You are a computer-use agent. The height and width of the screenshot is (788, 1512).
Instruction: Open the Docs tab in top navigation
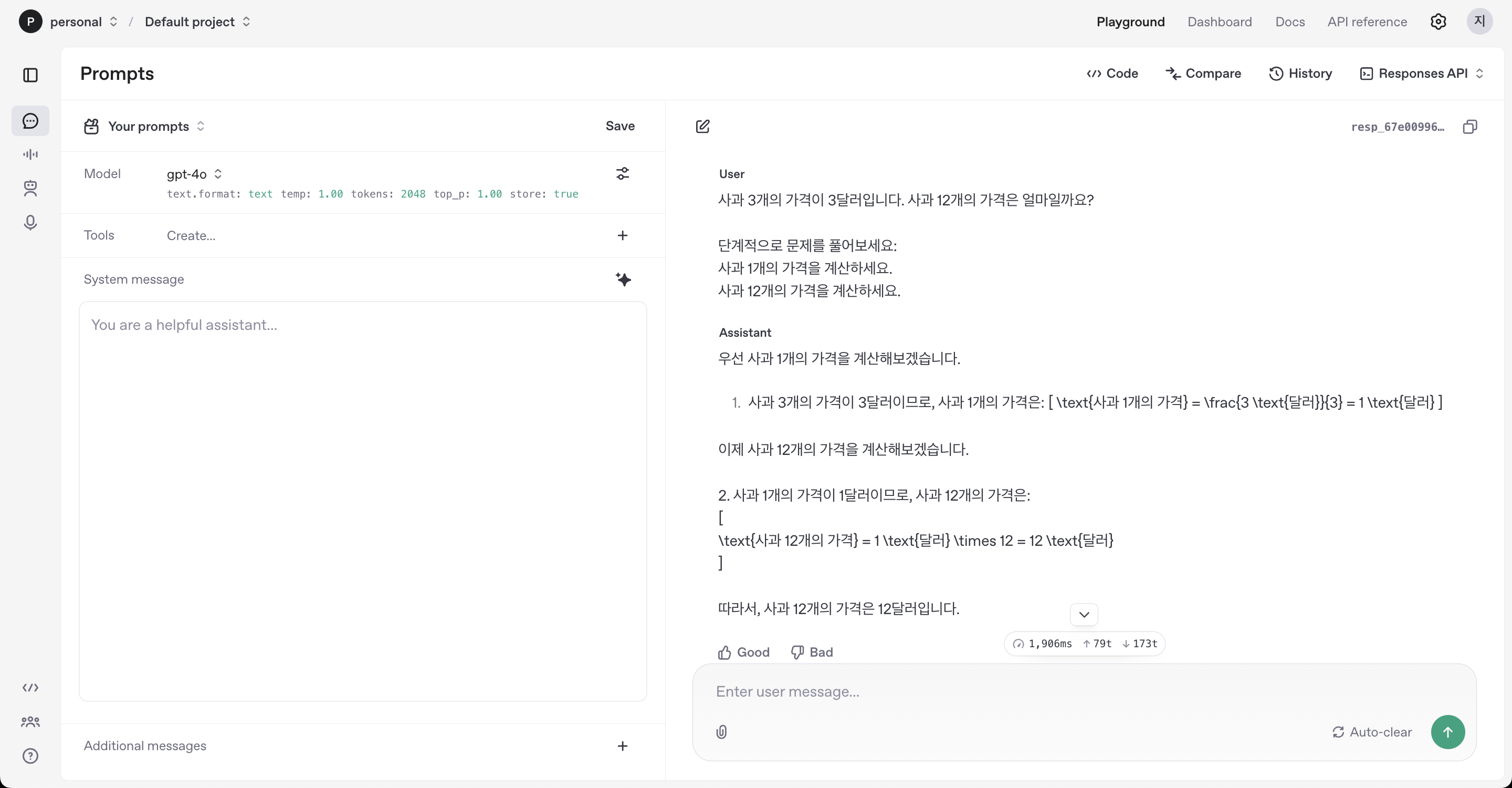[1289, 22]
